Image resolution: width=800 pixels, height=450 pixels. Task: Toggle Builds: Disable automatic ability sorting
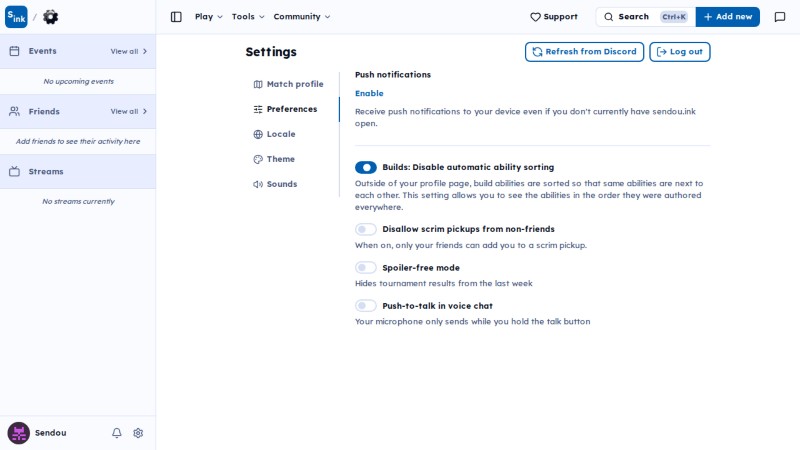(x=366, y=167)
